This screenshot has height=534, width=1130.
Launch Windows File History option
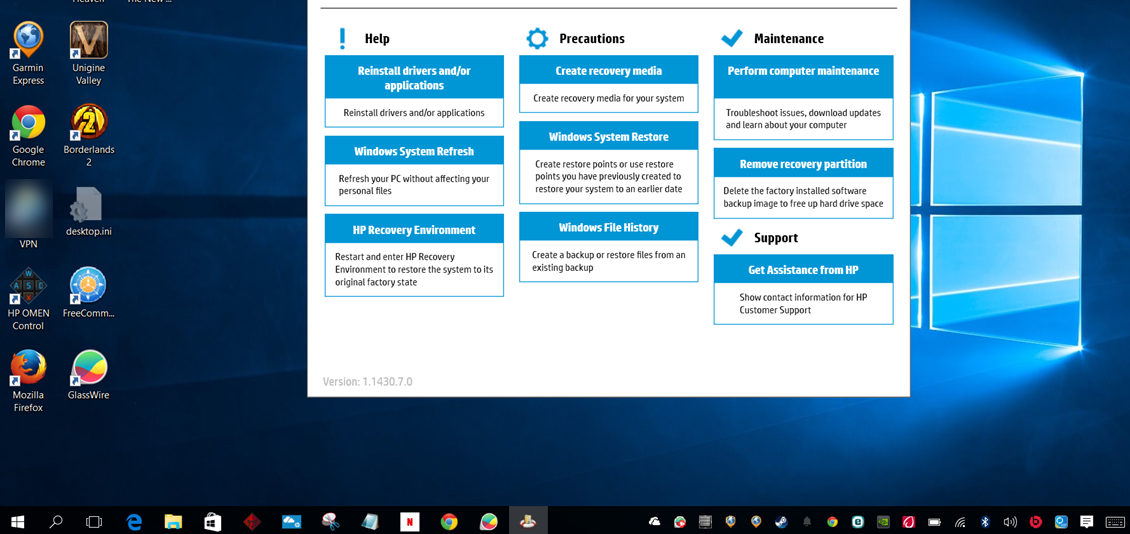click(x=608, y=228)
